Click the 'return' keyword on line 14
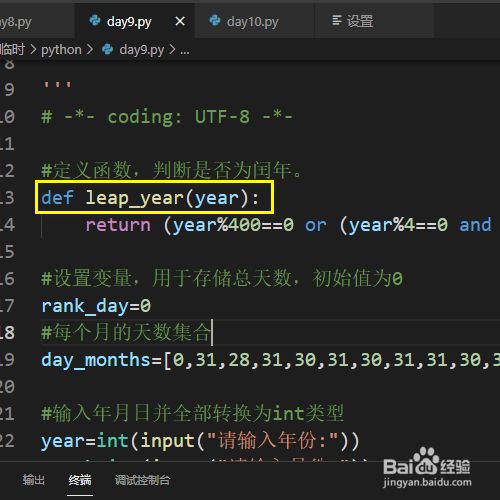The width and height of the screenshot is (500, 500). point(118,225)
